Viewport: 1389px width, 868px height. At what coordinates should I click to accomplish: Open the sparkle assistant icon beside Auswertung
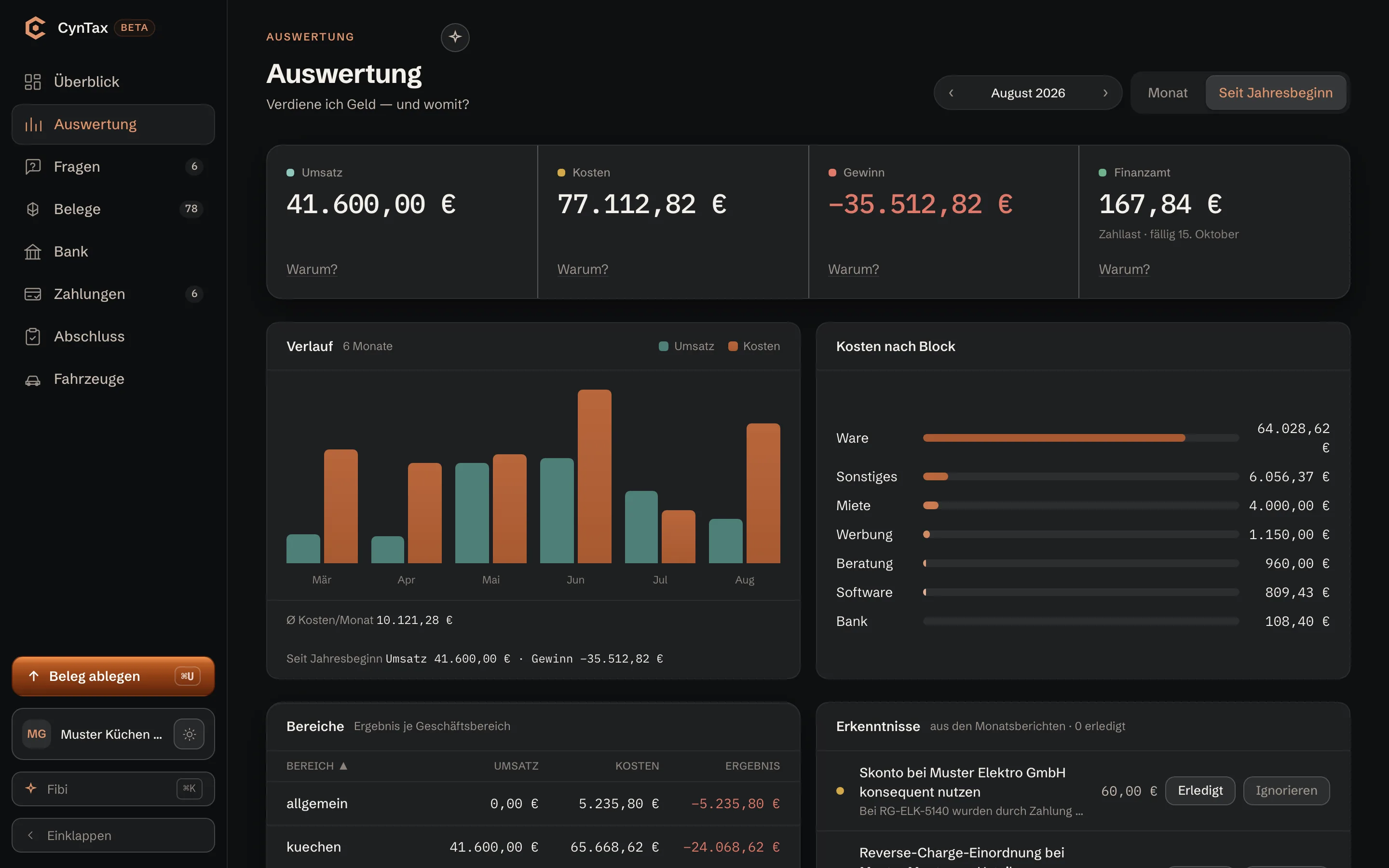tap(455, 37)
